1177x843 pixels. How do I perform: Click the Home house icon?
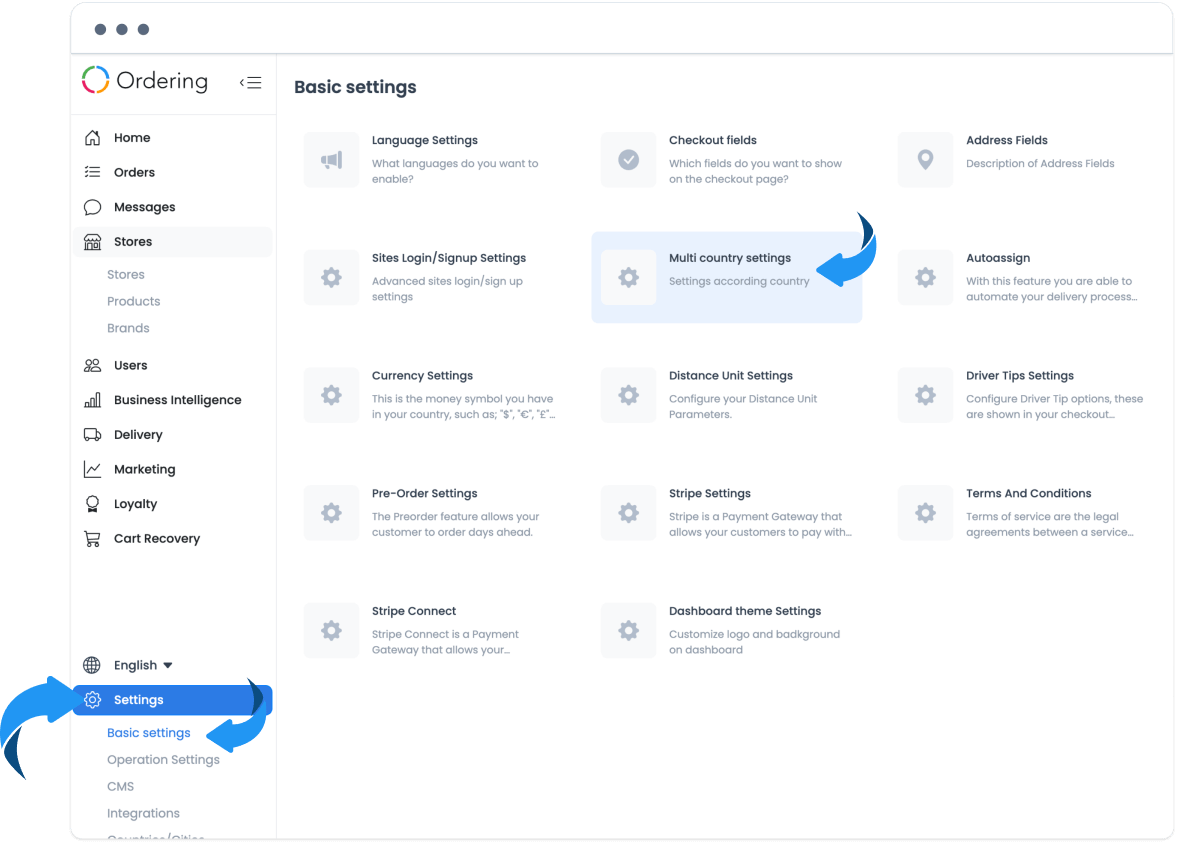click(92, 137)
